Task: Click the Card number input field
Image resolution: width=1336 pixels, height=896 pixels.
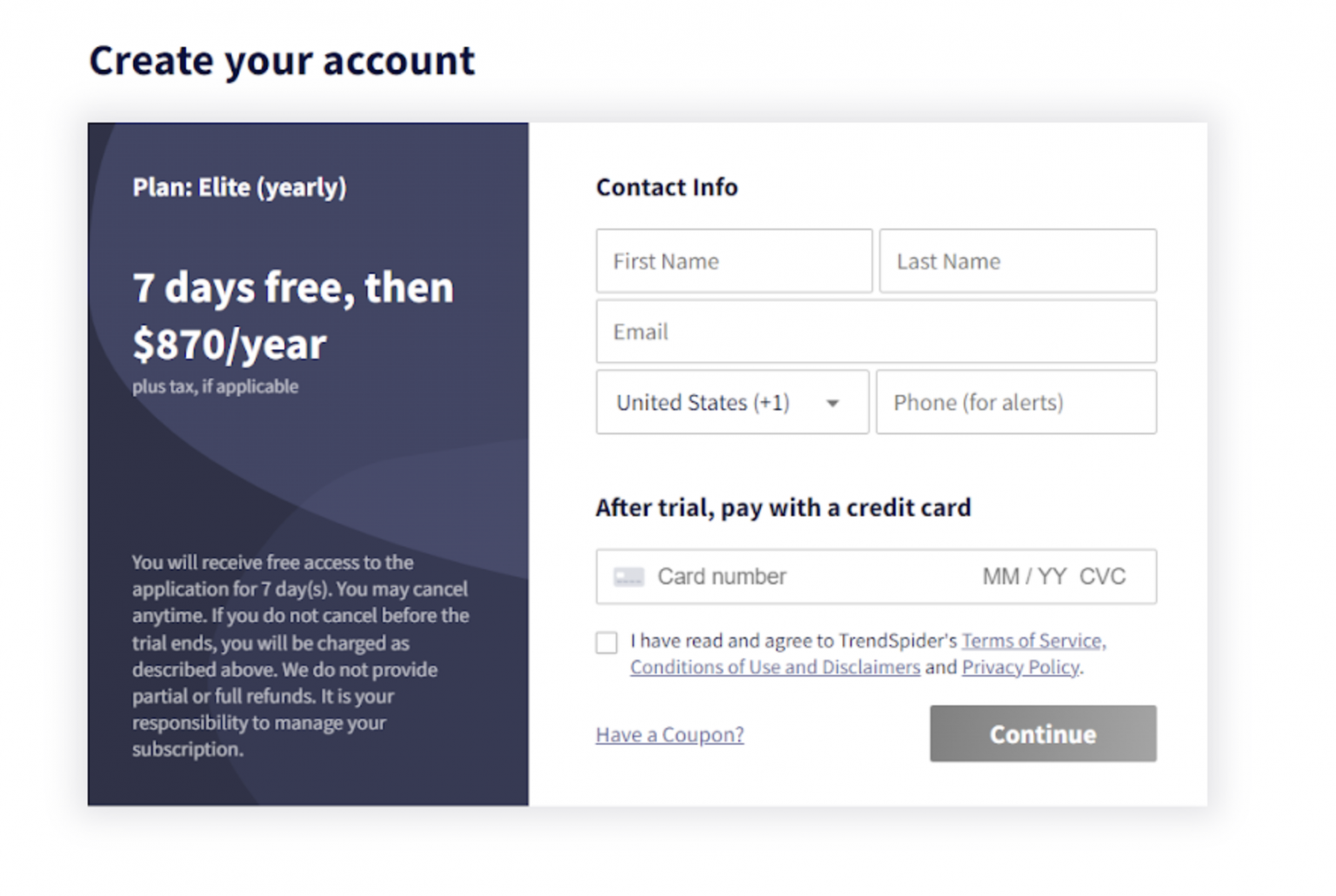Action: coord(783,577)
